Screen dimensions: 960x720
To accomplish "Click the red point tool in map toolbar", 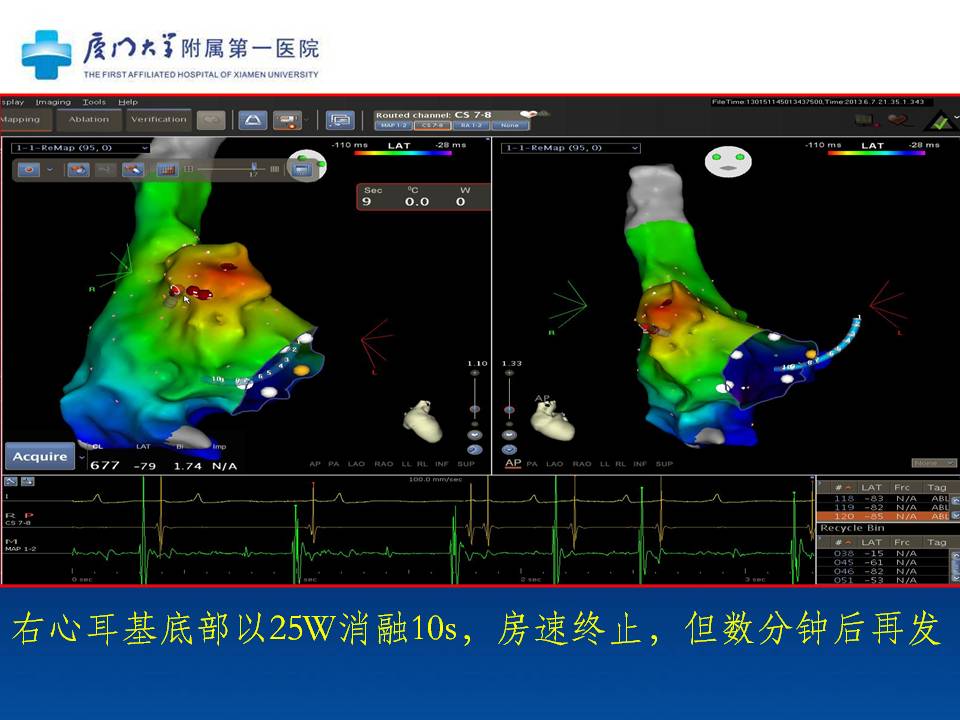I will (31, 170).
